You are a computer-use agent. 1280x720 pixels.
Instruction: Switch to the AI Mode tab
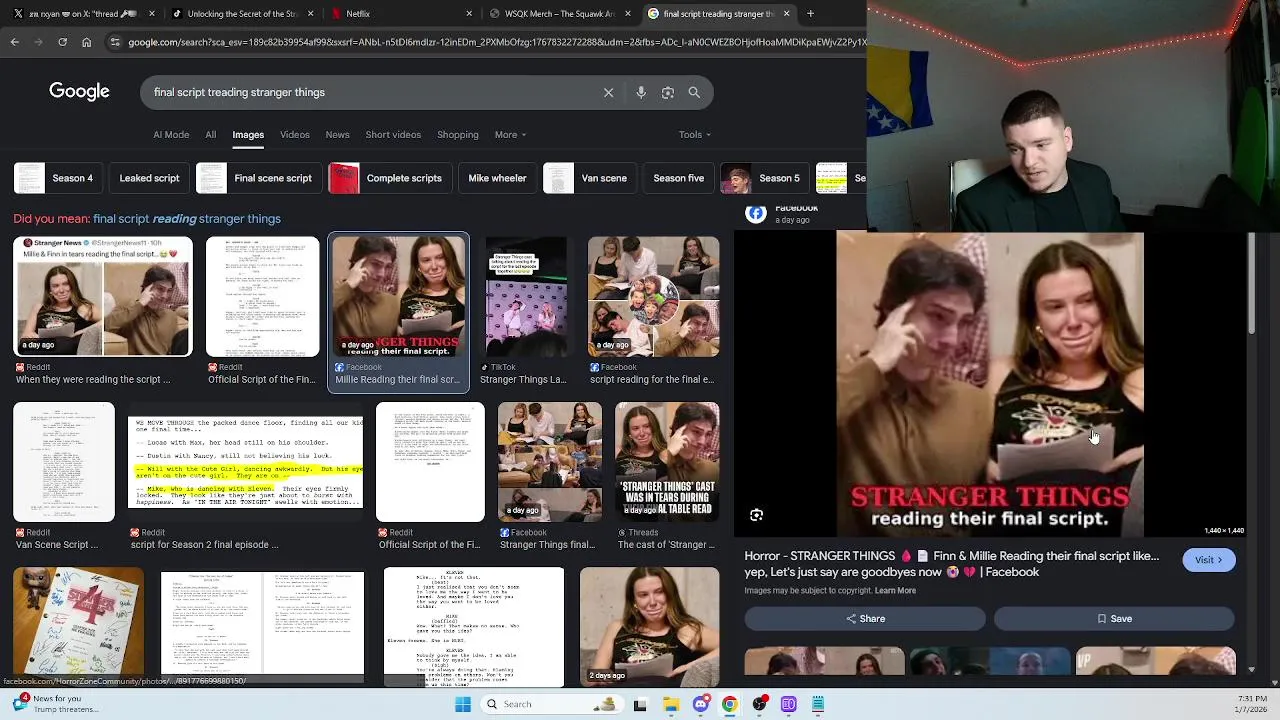tap(171, 135)
